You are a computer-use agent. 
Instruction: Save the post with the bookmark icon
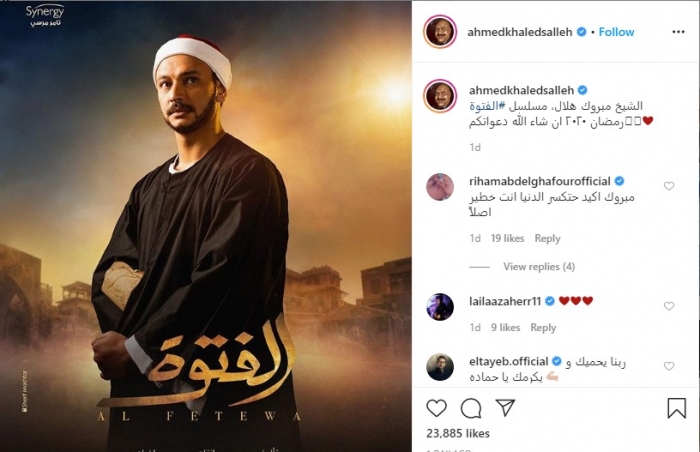click(676, 408)
